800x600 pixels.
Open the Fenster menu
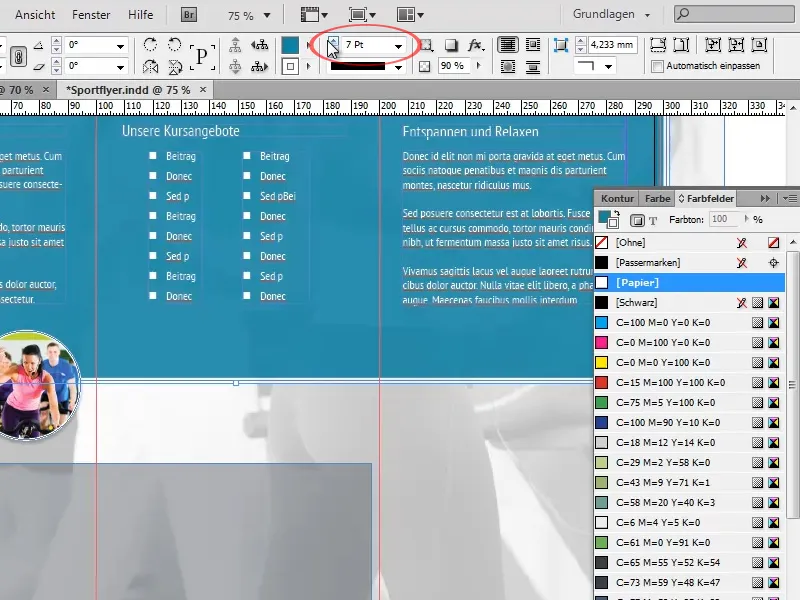[x=91, y=15]
